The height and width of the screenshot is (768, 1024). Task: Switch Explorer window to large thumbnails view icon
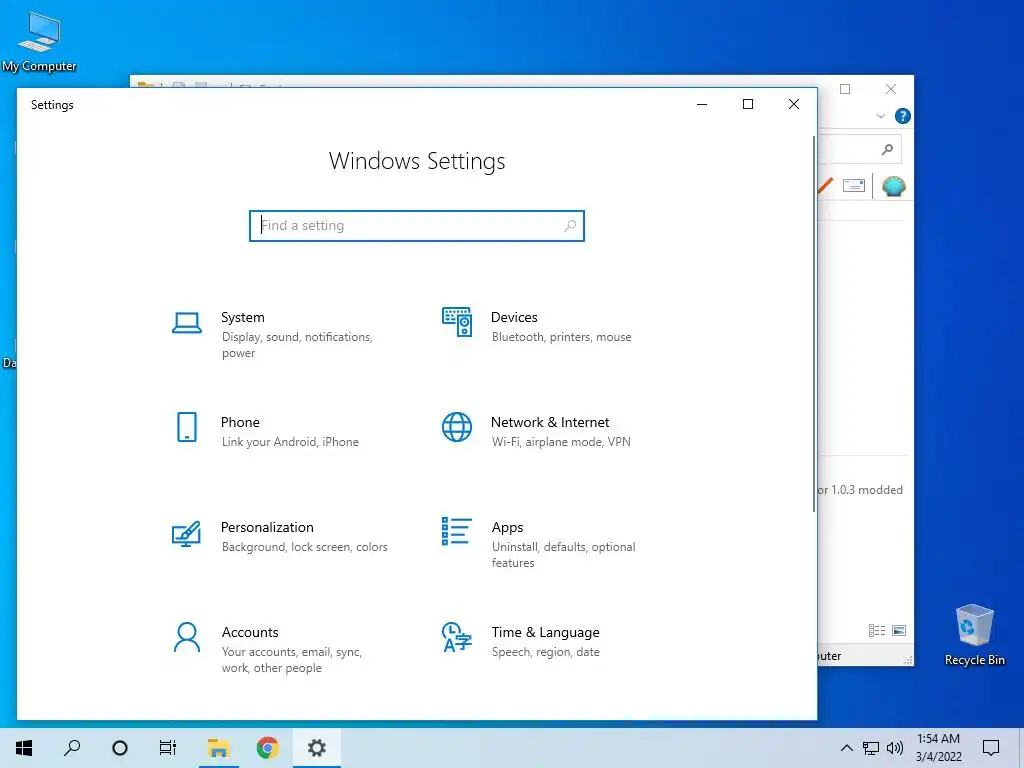coord(899,630)
